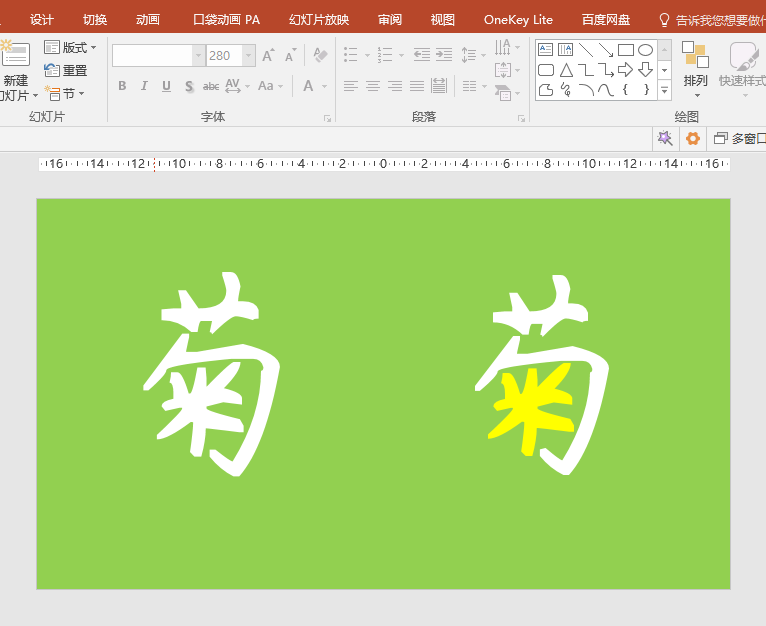This screenshot has width=766, height=626.
Task: Open the 排列 arrange menu
Action: point(696,70)
